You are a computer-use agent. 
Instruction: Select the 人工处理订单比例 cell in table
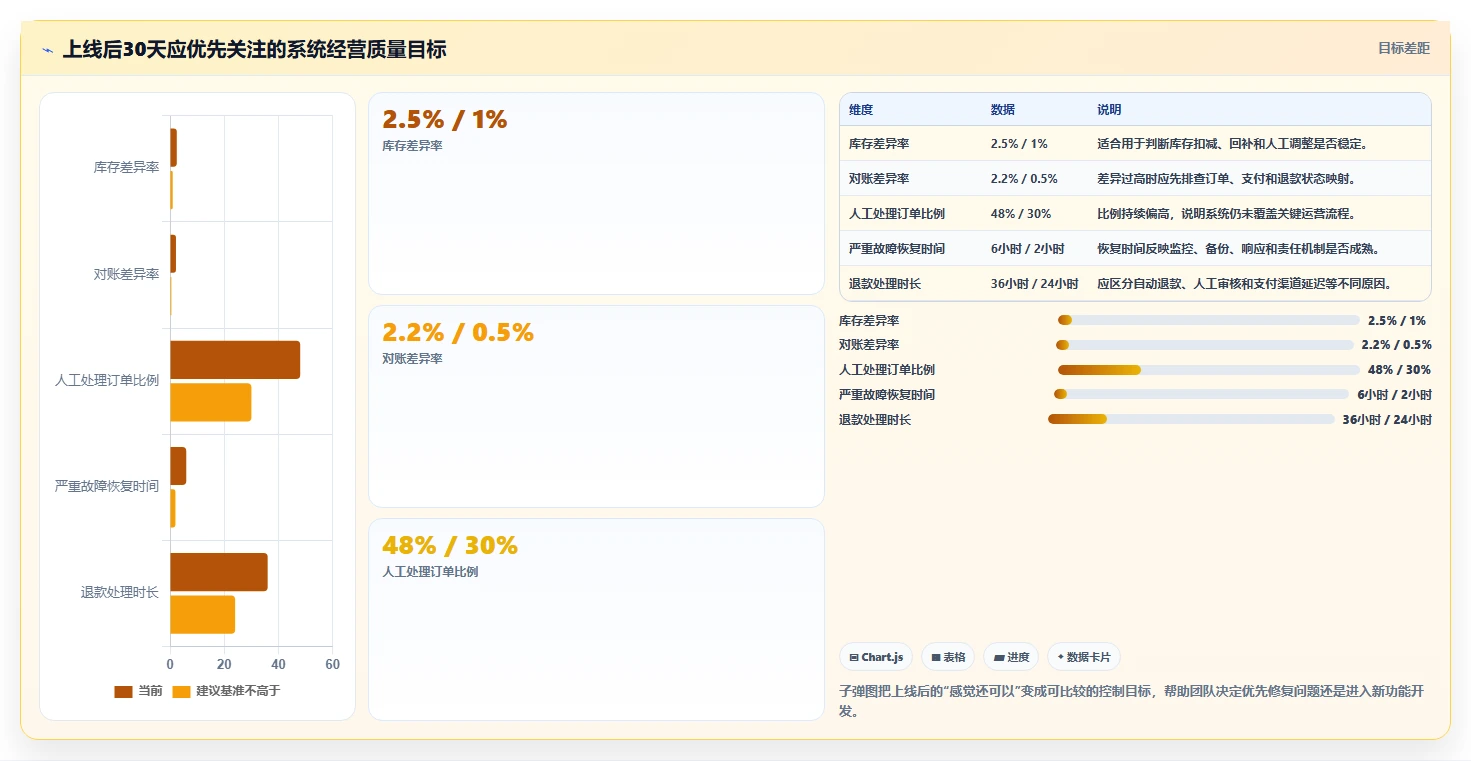[x=897, y=214]
